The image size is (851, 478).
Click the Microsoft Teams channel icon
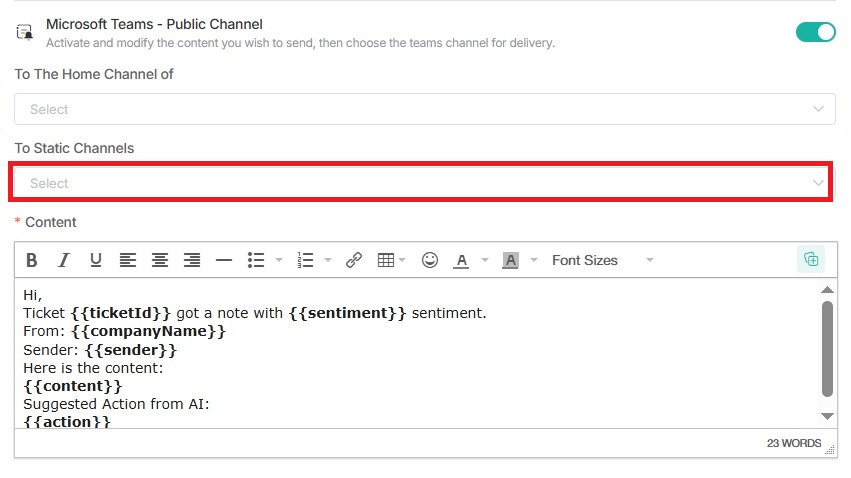point(24,33)
